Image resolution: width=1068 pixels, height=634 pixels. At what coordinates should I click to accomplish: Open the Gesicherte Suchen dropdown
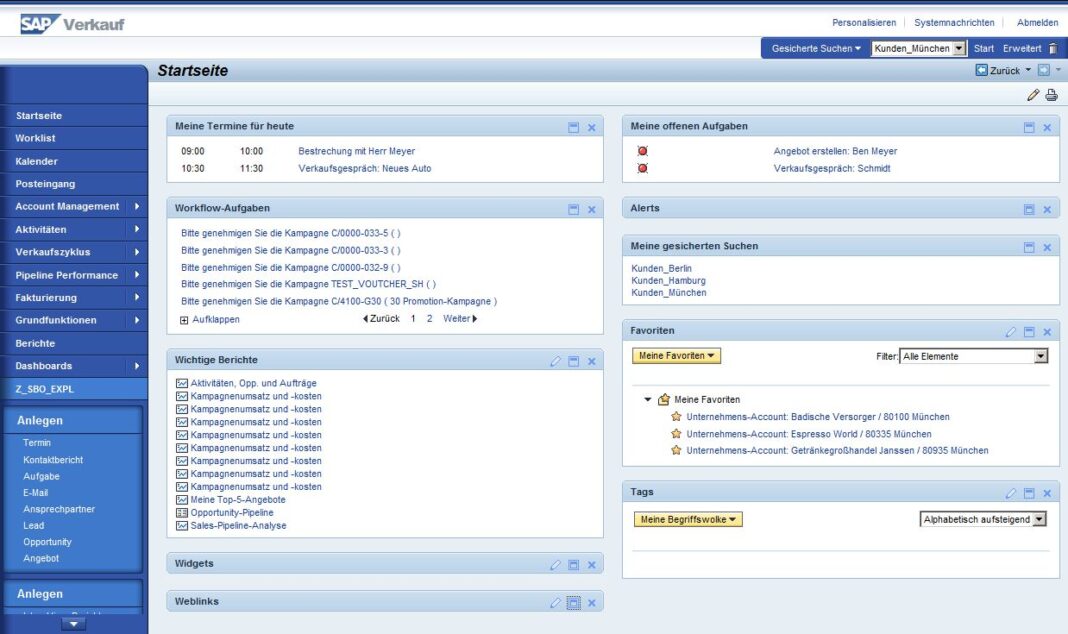click(x=816, y=48)
